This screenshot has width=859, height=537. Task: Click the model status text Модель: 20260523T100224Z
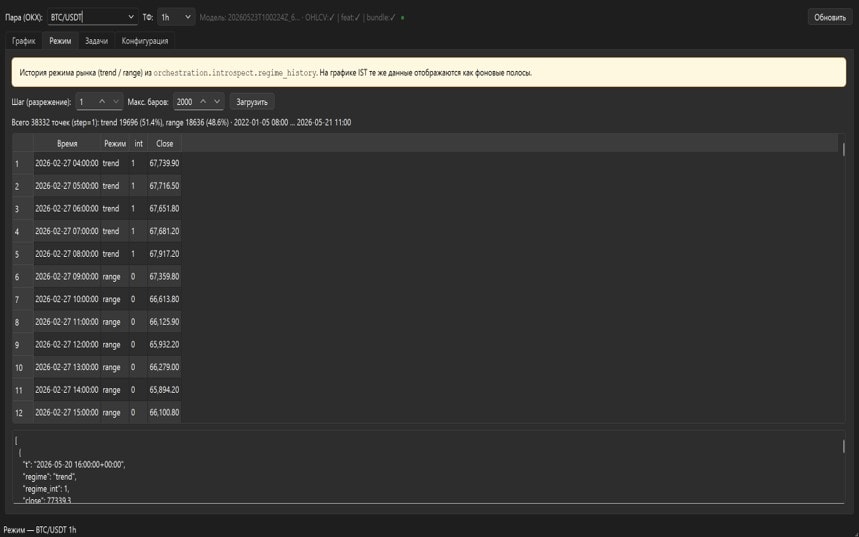coord(250,18)
